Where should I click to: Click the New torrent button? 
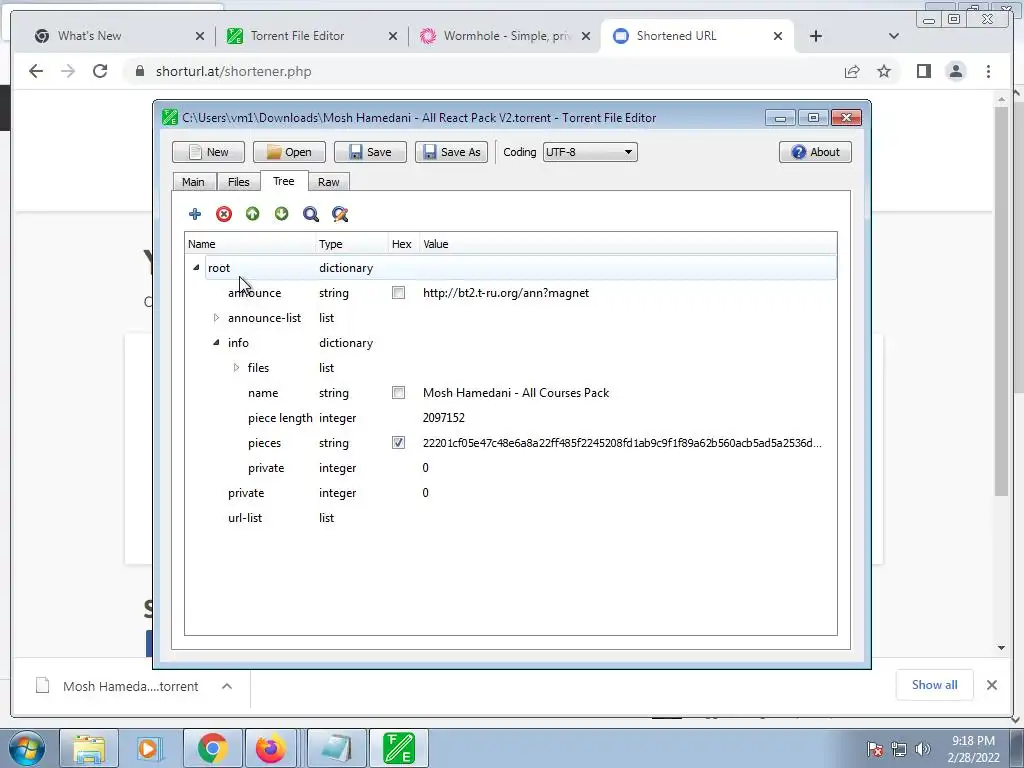pos(208,152)
